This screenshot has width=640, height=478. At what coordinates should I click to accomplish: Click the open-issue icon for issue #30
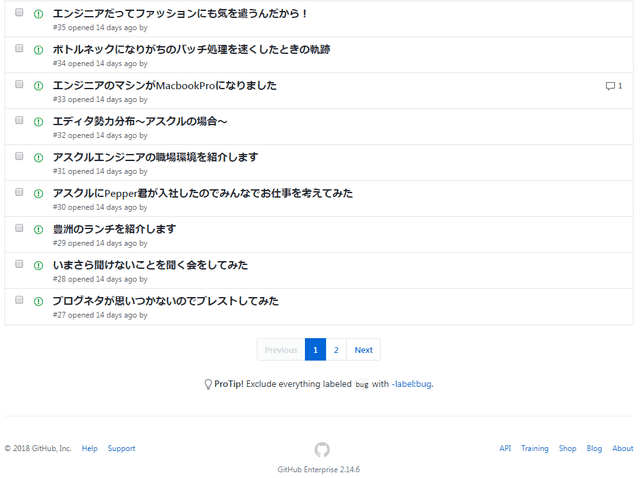38,194
